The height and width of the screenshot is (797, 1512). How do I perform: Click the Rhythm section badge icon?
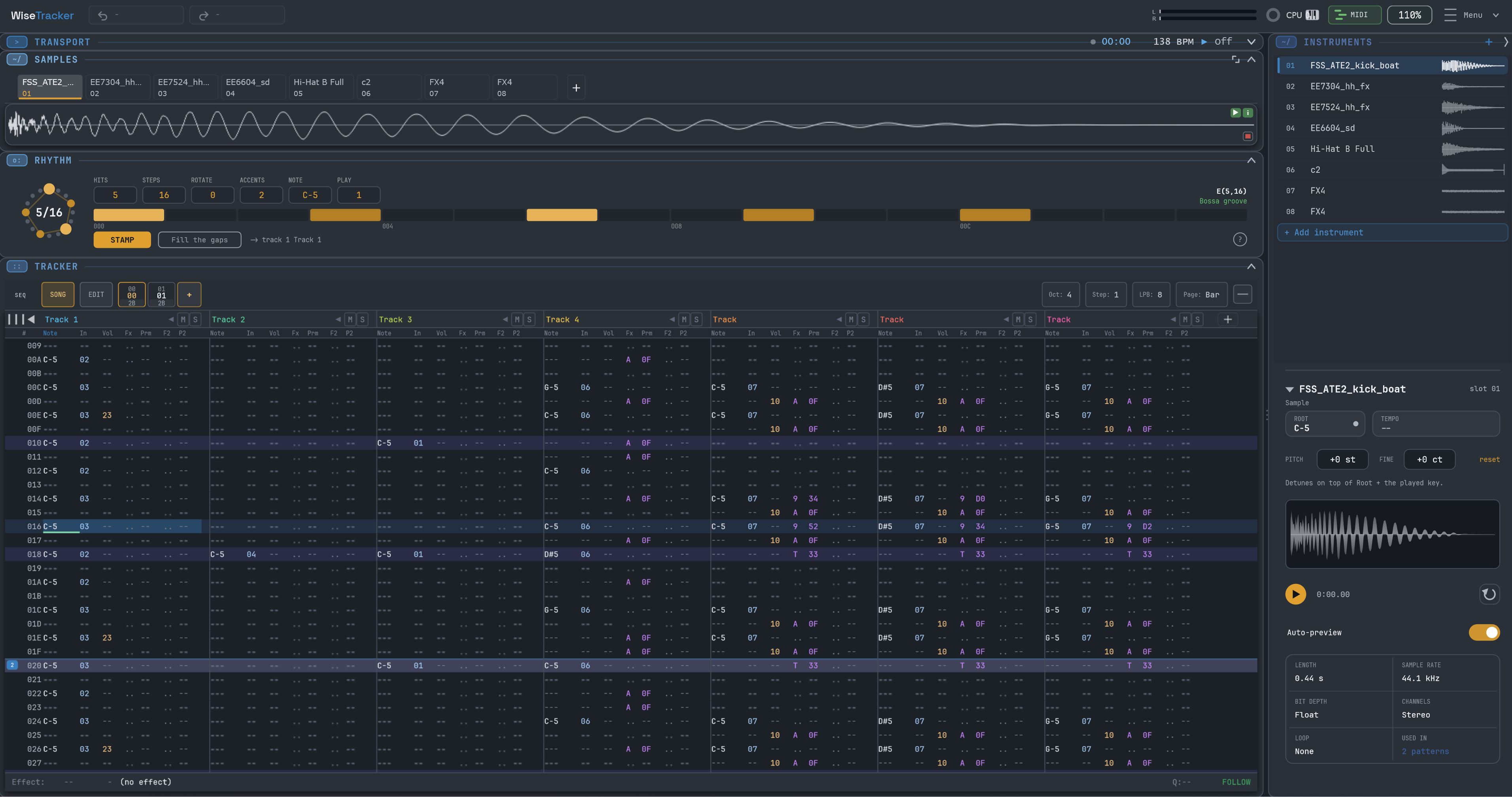[x=17, y=160]
